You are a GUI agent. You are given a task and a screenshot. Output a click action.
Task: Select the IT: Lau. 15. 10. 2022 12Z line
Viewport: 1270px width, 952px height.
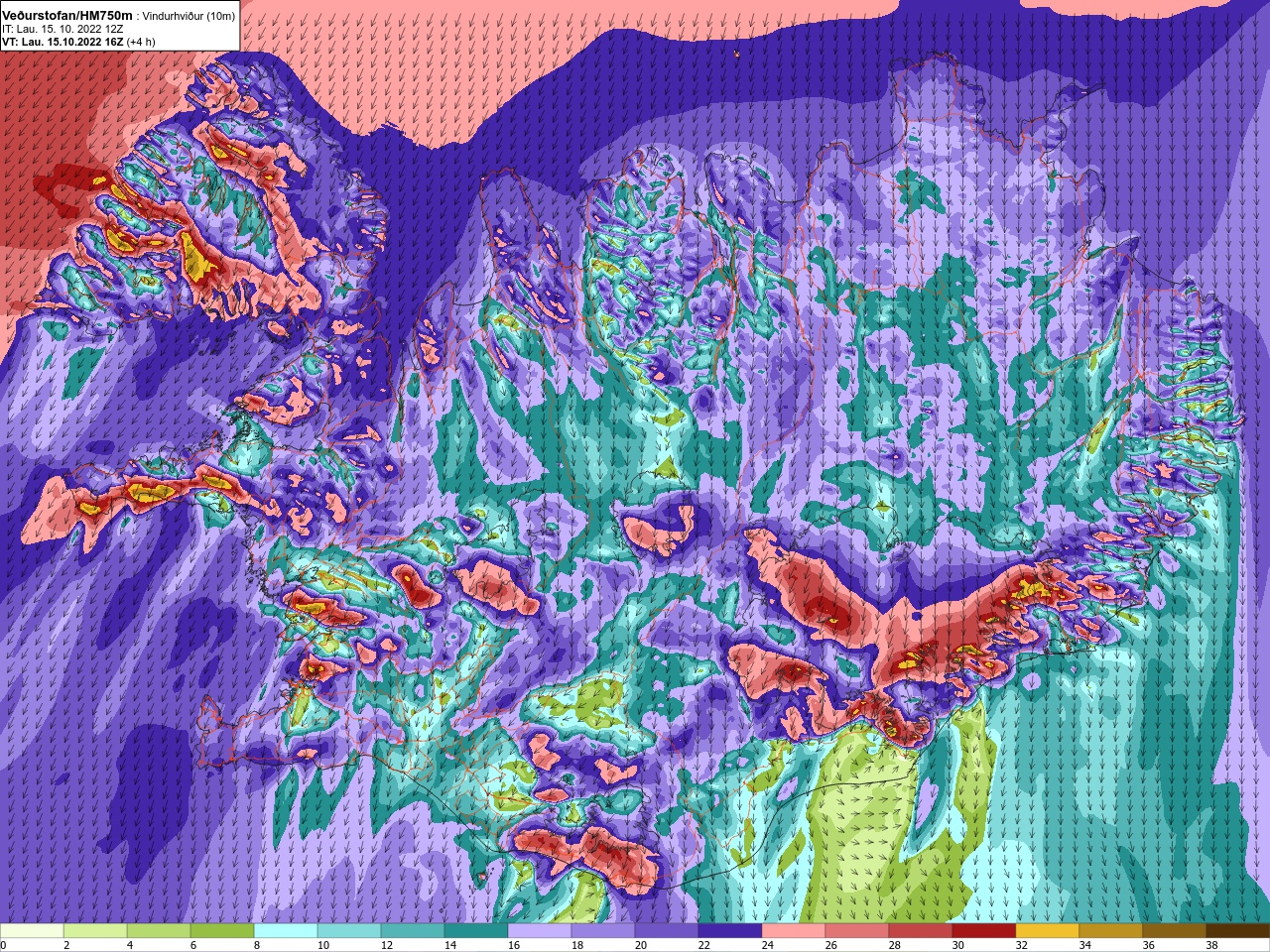click(x=63, y=29)
